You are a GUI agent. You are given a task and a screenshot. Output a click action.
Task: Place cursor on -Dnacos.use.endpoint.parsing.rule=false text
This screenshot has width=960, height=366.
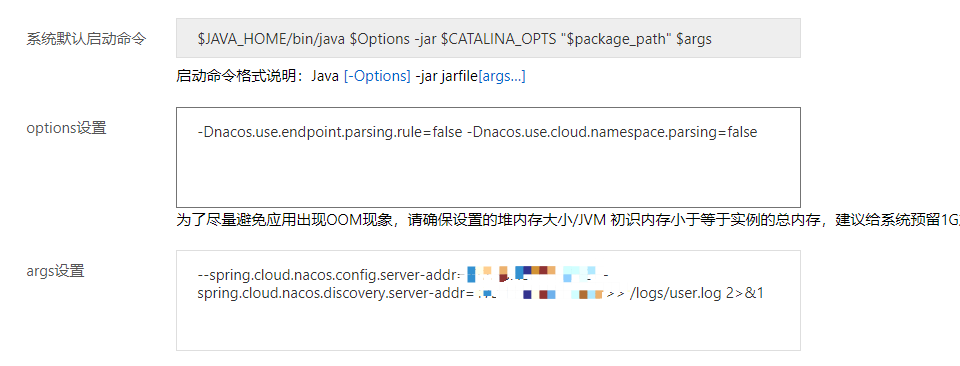(x=329, y=132)
